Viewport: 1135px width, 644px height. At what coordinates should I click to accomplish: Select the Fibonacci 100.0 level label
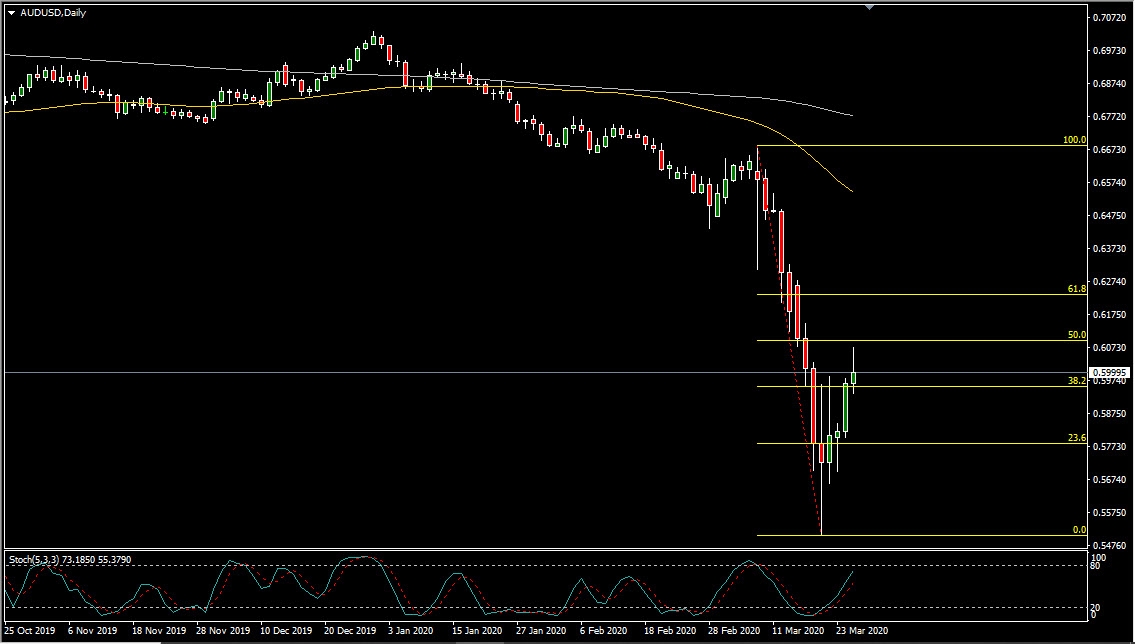click(x=1074, y=140)
